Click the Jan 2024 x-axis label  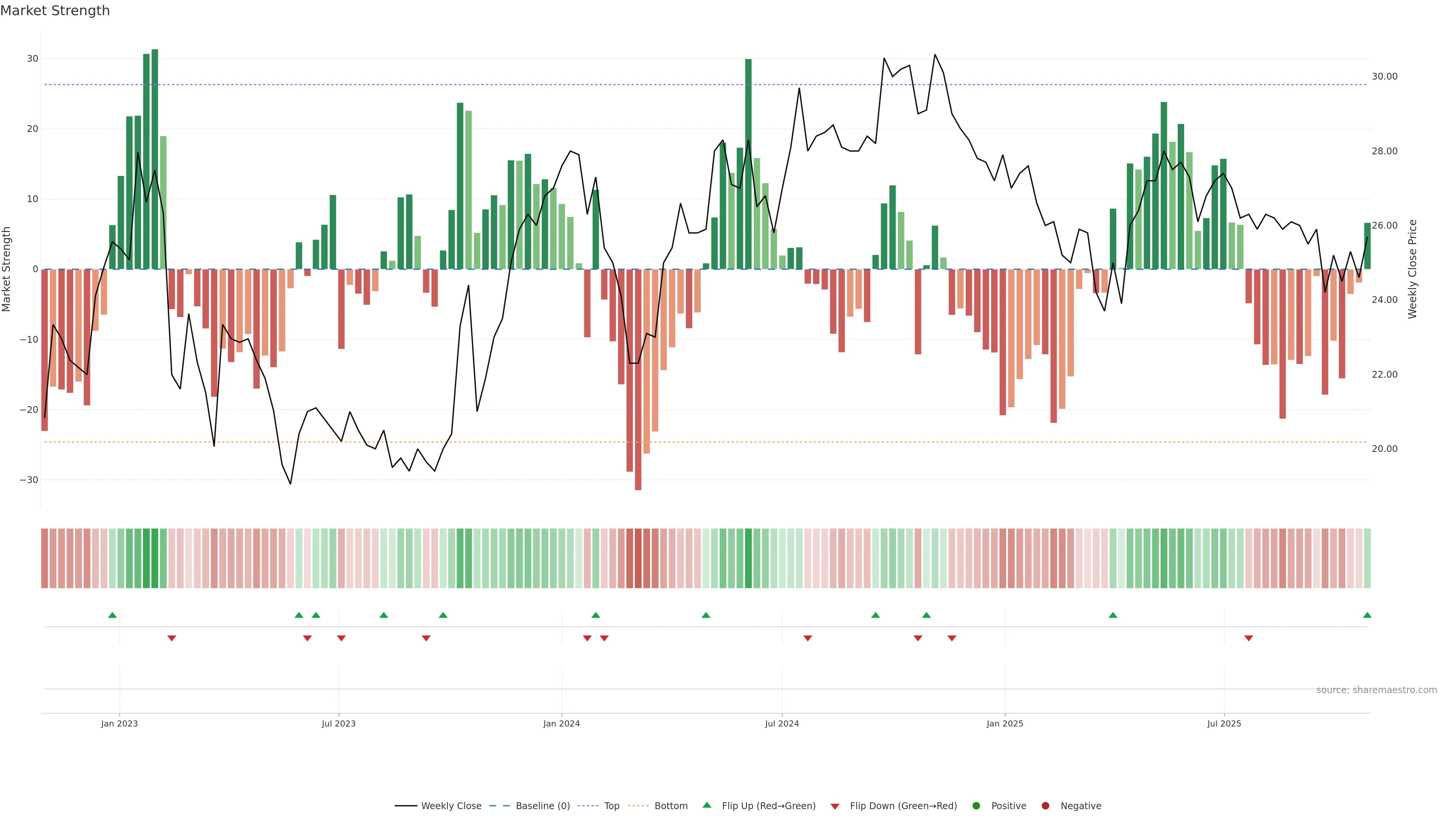coord(561,723)
